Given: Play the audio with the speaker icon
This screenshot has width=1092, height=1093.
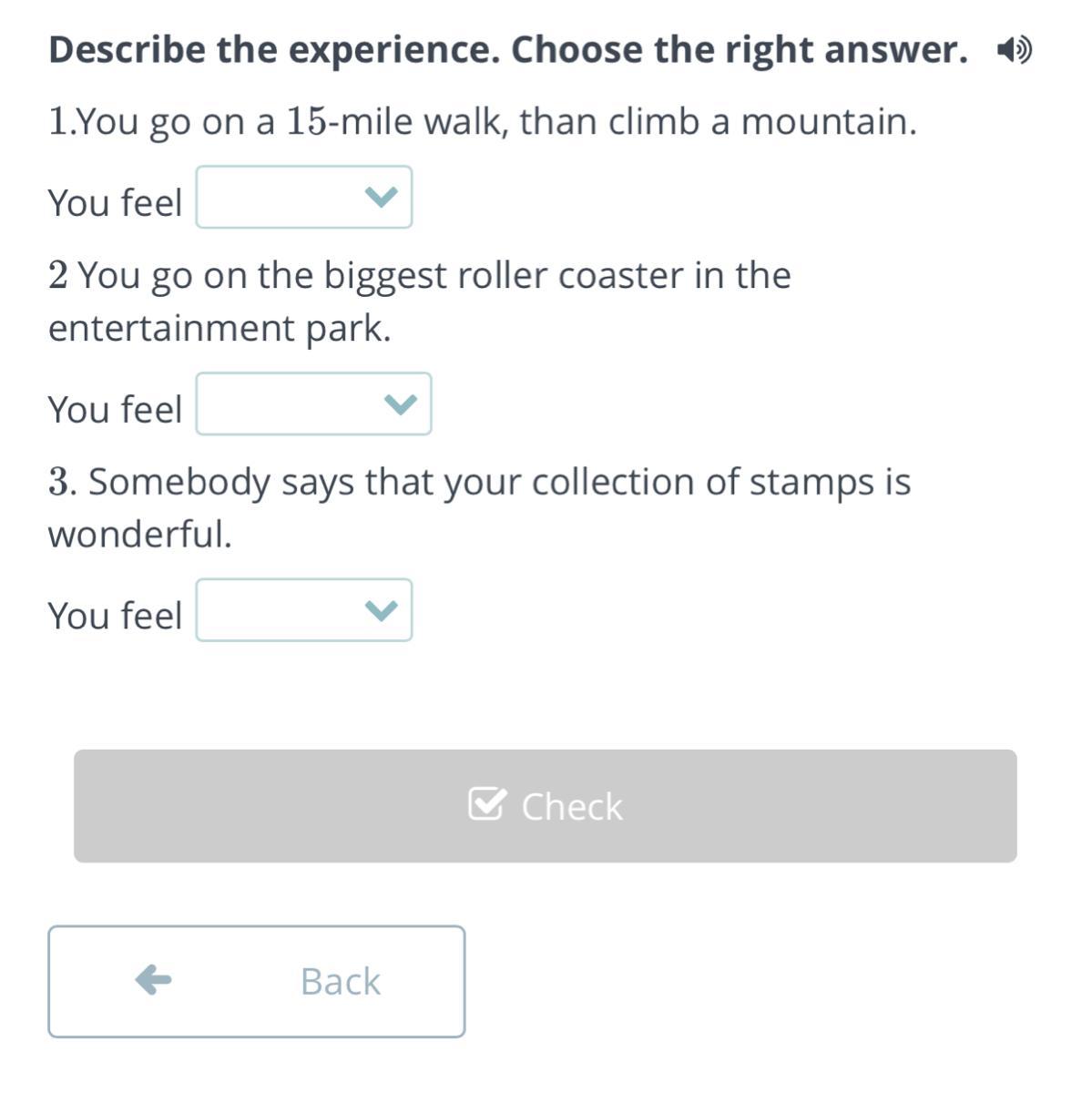Looking at the screenshot, I should 1014,50.
